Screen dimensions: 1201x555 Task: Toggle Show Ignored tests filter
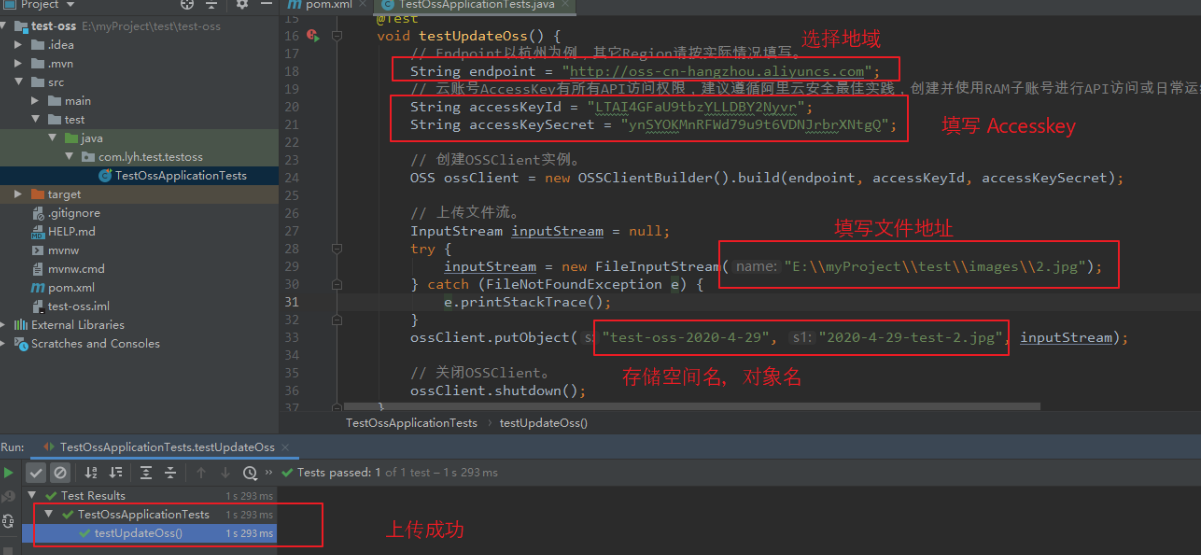(60, 472)
